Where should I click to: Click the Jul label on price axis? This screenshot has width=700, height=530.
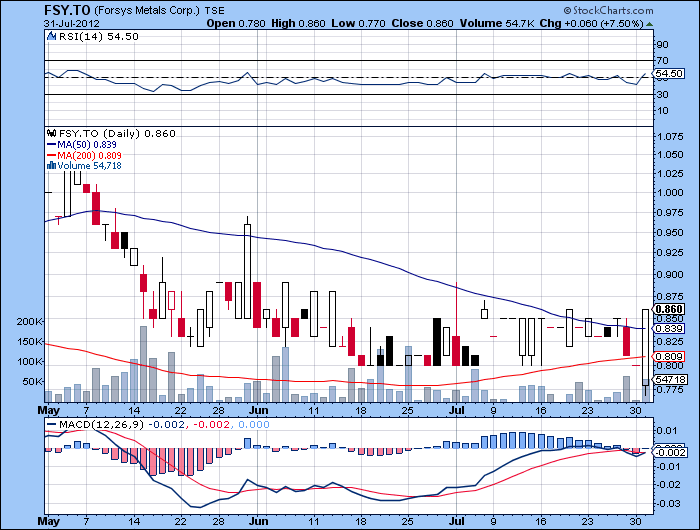point(456,410)
